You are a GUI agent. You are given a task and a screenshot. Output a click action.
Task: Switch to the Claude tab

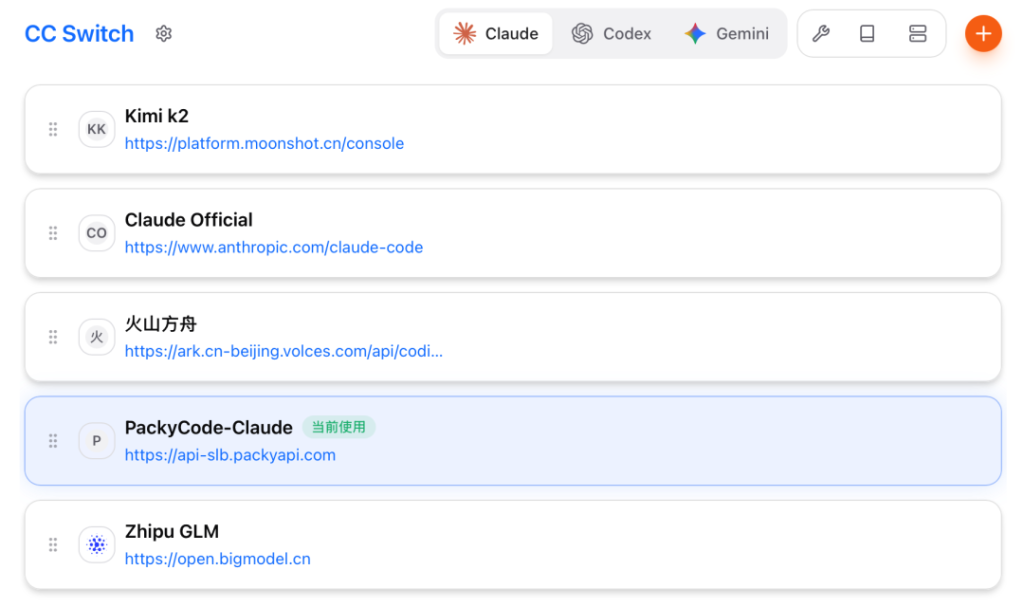coord(496,34)
